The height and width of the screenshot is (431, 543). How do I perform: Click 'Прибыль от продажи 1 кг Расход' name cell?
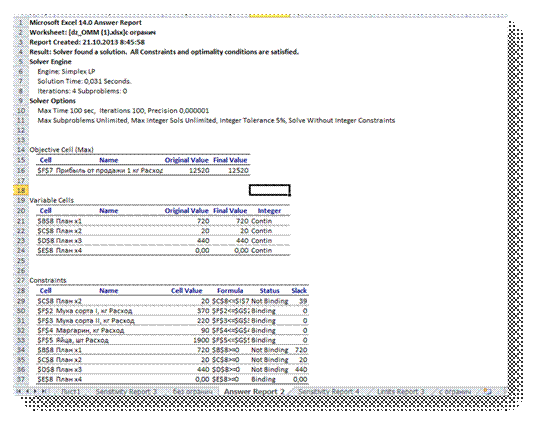[109, 170]
